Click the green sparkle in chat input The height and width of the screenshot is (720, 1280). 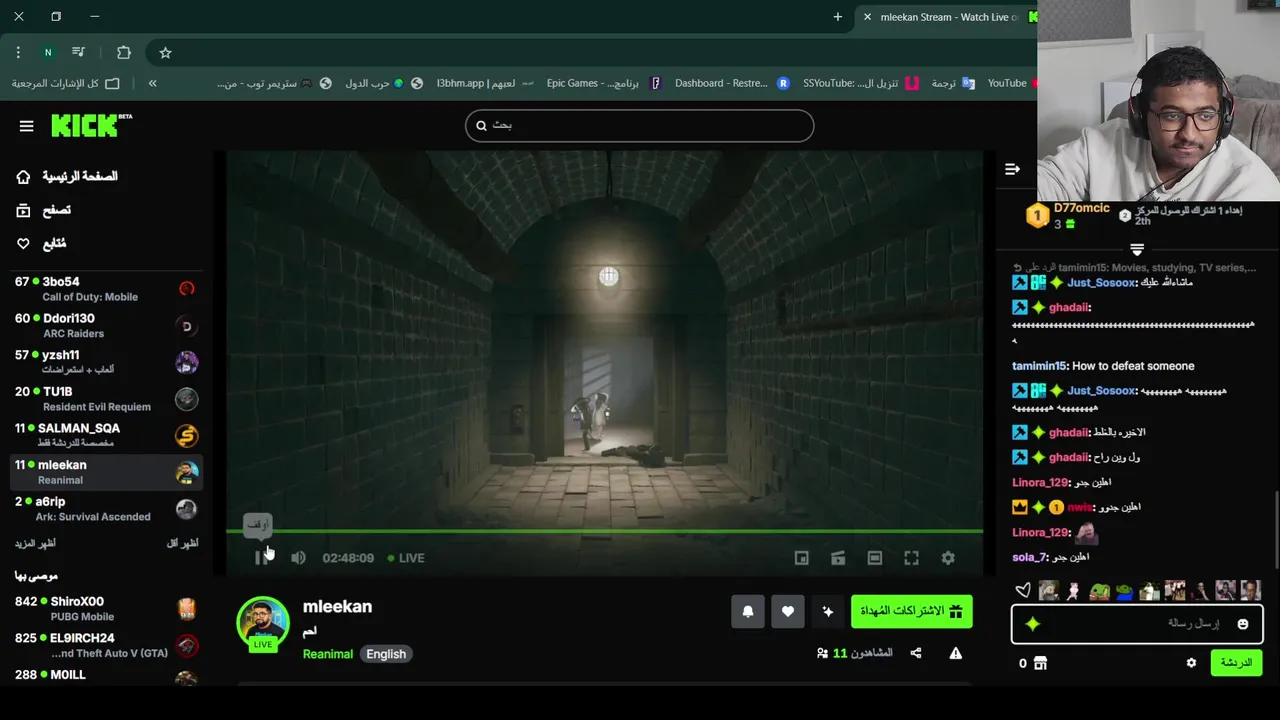point(1032,624)
